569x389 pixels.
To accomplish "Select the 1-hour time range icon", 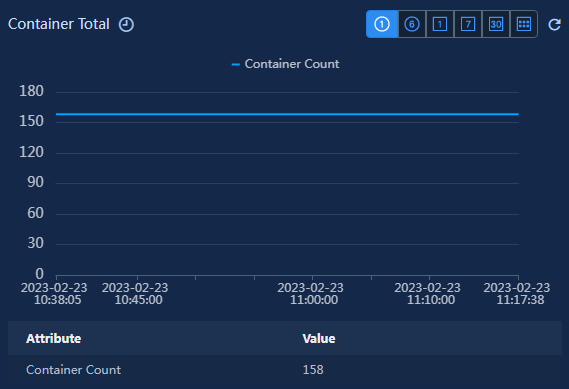I will [x=382, y=24].
